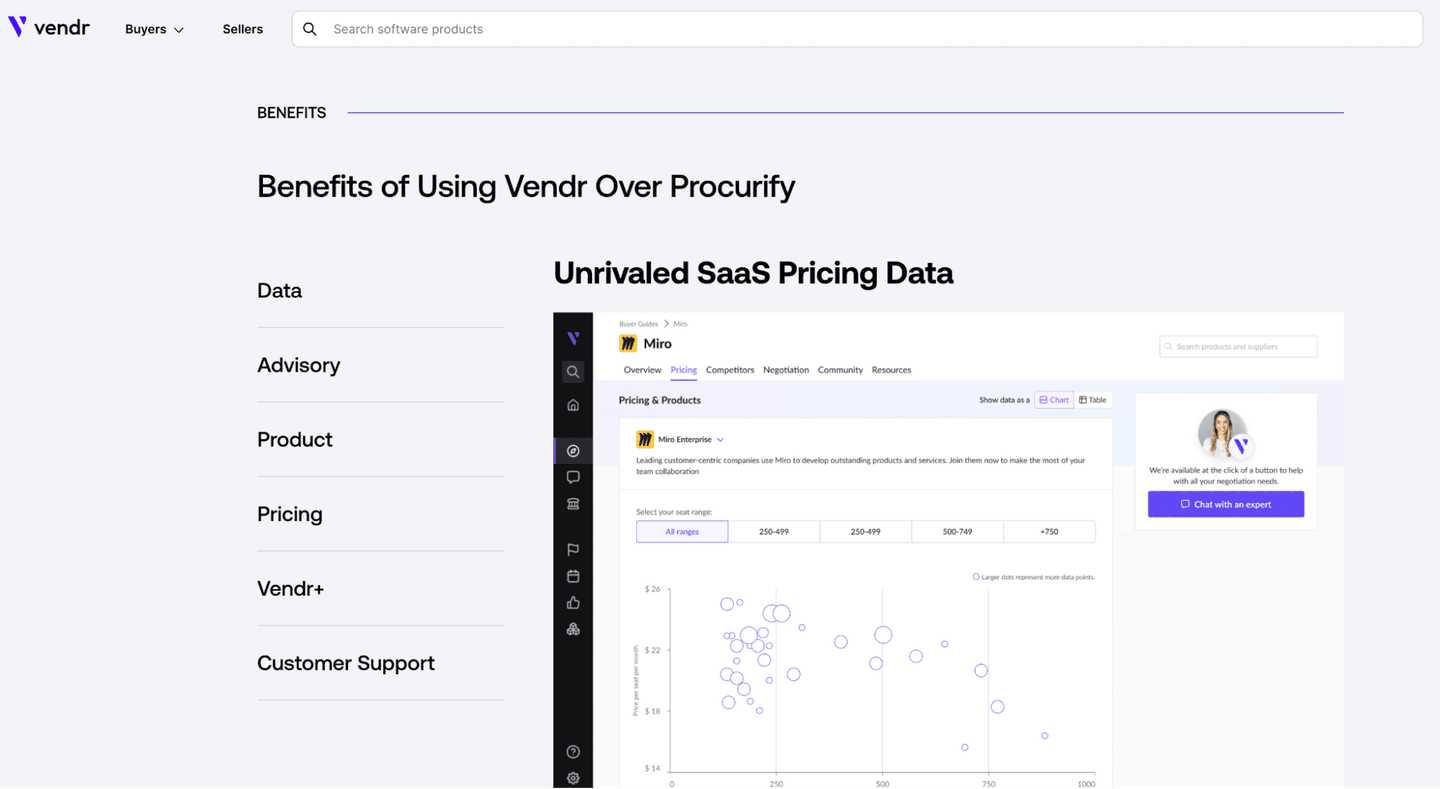The image size is (1440, 789).
Task: Click the thumbs-up icon in sidebar
Action: coord(573,602)
